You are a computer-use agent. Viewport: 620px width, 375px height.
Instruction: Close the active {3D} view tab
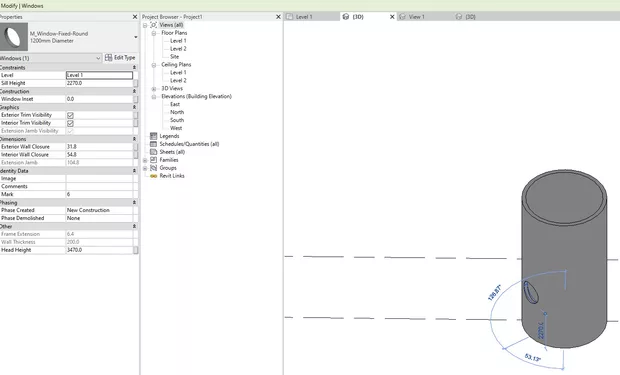coord(392,17)
